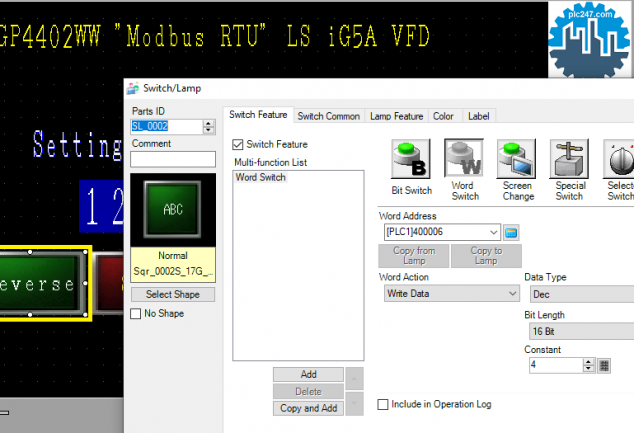The image size is (634, 433).
Task: Click the Delete button
Action: pyautogui.click(x=309, y=391)
